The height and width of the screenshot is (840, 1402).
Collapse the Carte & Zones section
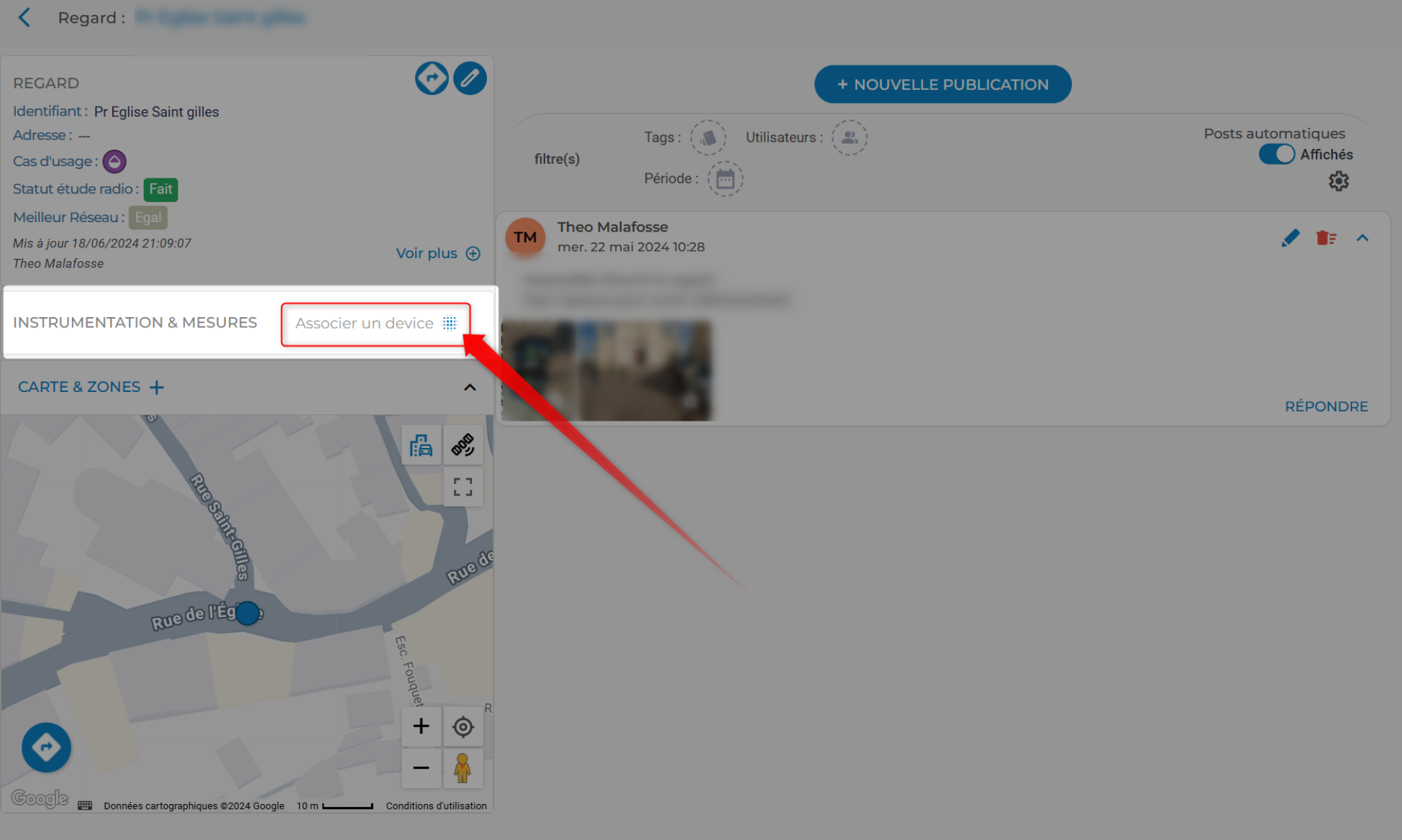click(x=470, y=388)
